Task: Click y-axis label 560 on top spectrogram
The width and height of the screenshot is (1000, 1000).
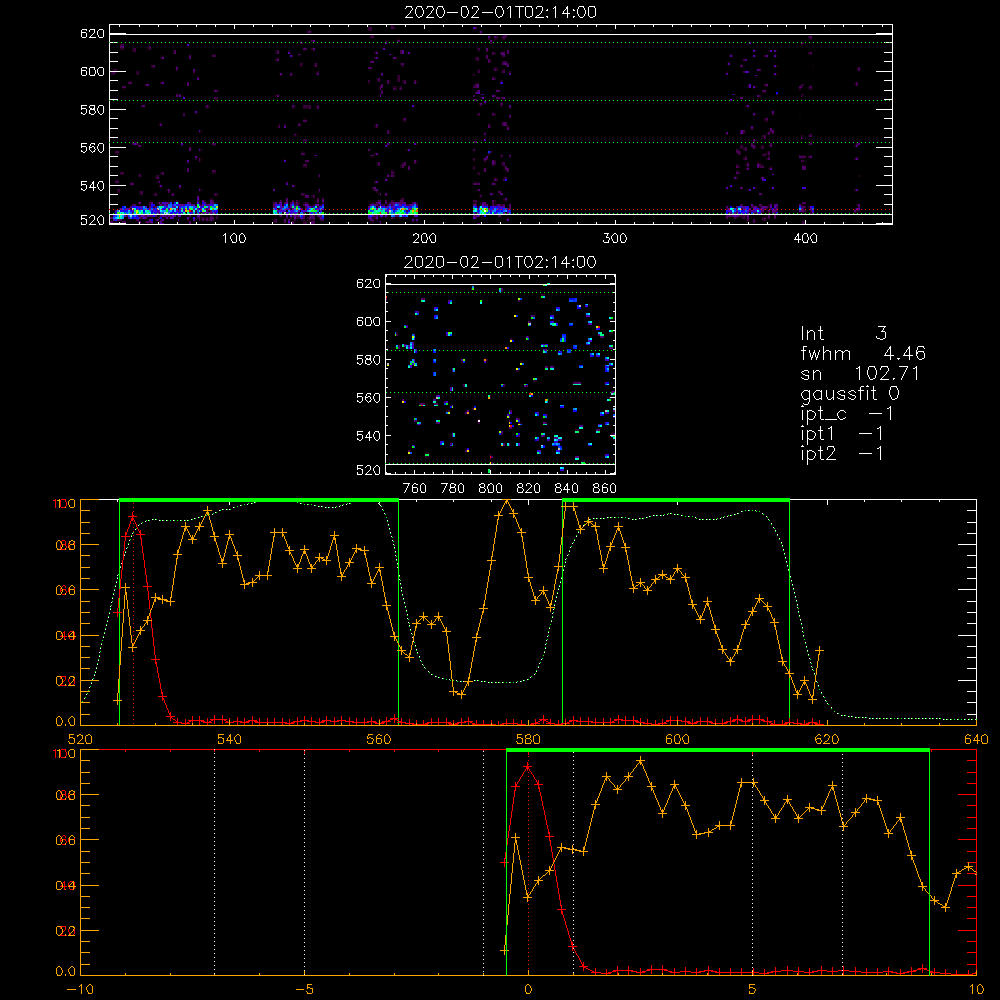Action: tap(92, 147)
